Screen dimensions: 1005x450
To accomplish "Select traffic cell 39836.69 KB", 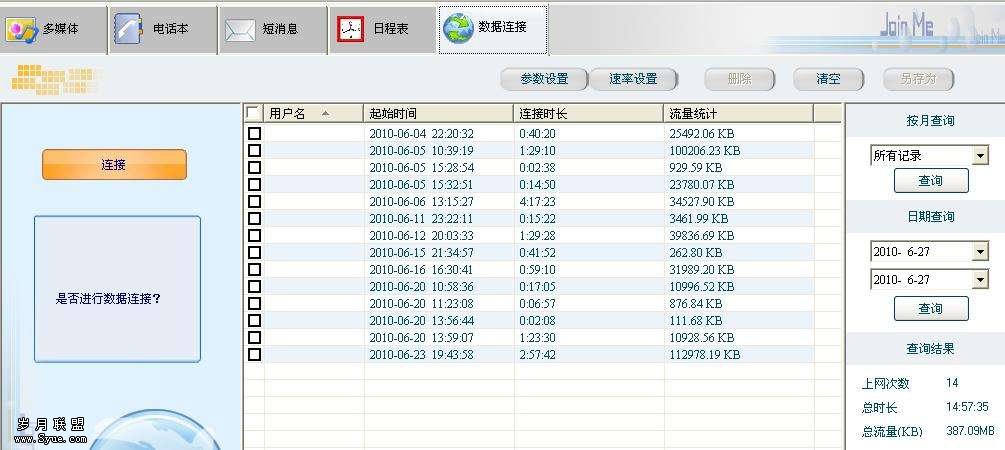I will [x=701, y=235].
